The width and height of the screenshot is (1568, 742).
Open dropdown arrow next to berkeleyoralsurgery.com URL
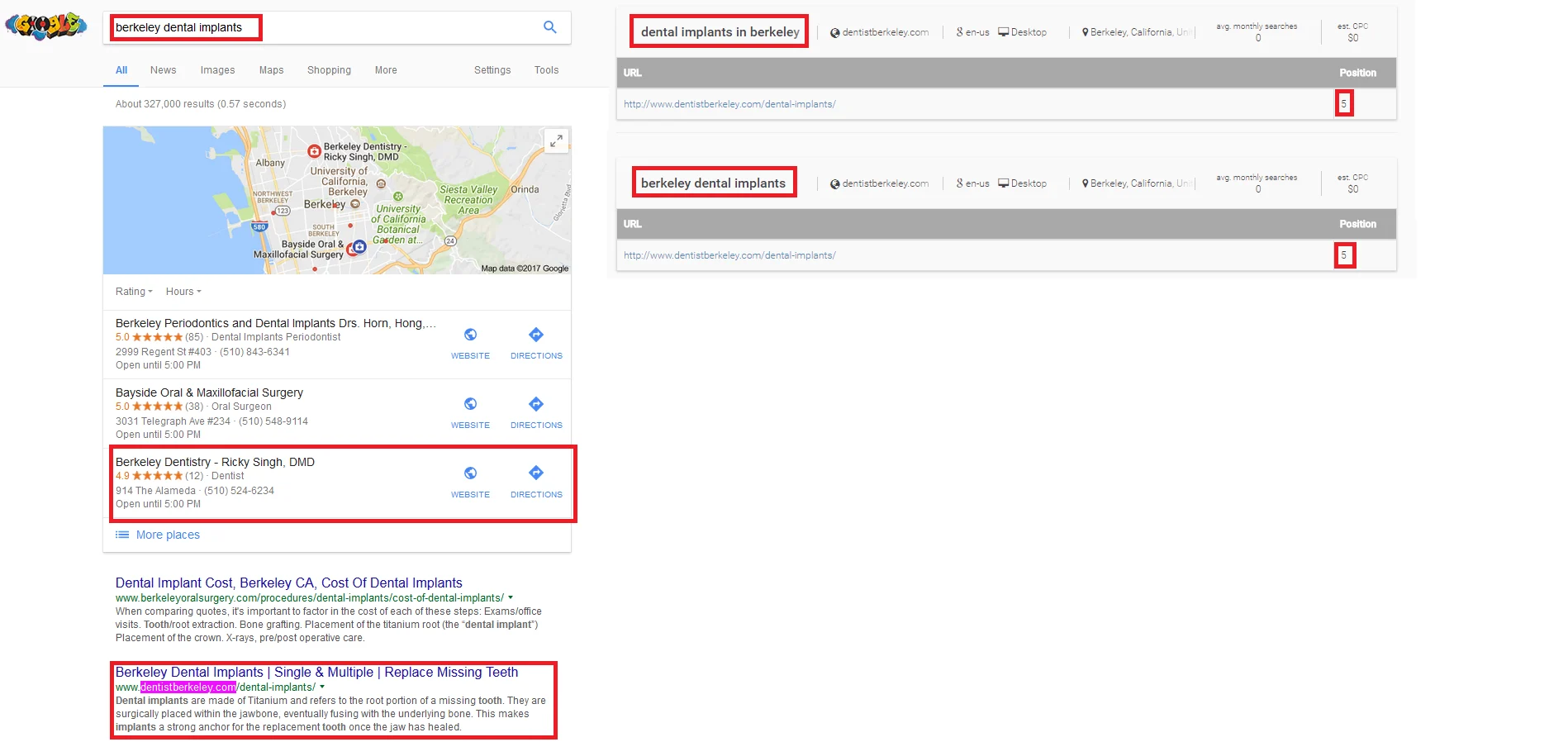(x=511, y=597)
